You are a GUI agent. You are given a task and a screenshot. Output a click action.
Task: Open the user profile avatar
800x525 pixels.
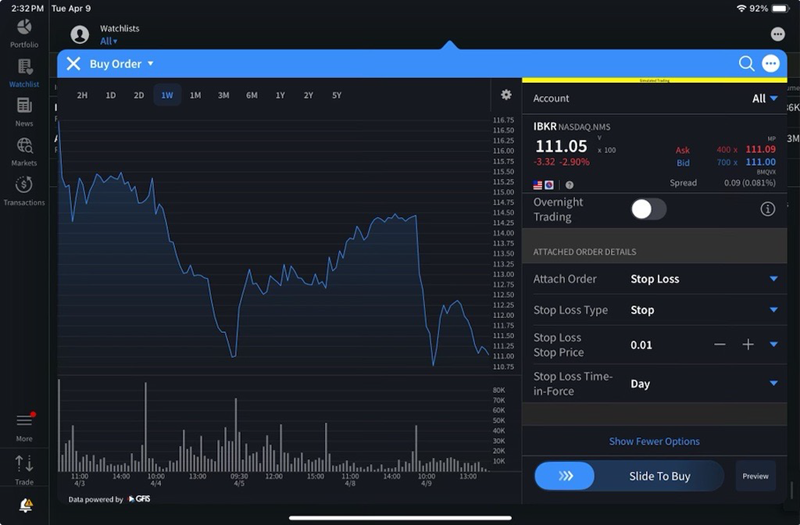pyautogui.click(x=80, y=35)
